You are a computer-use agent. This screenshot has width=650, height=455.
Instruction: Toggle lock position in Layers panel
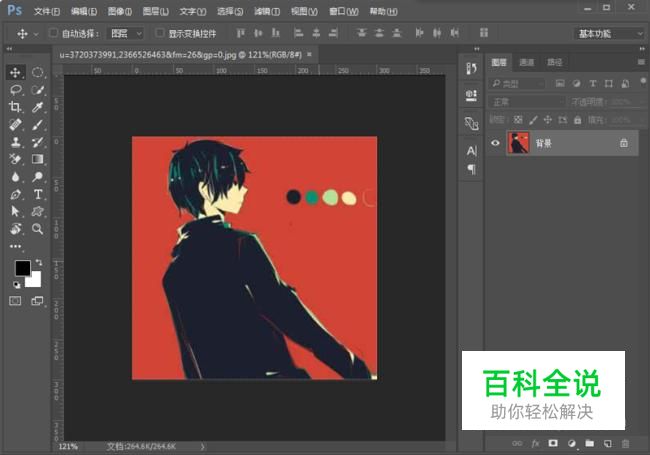(x=548, y=120)
